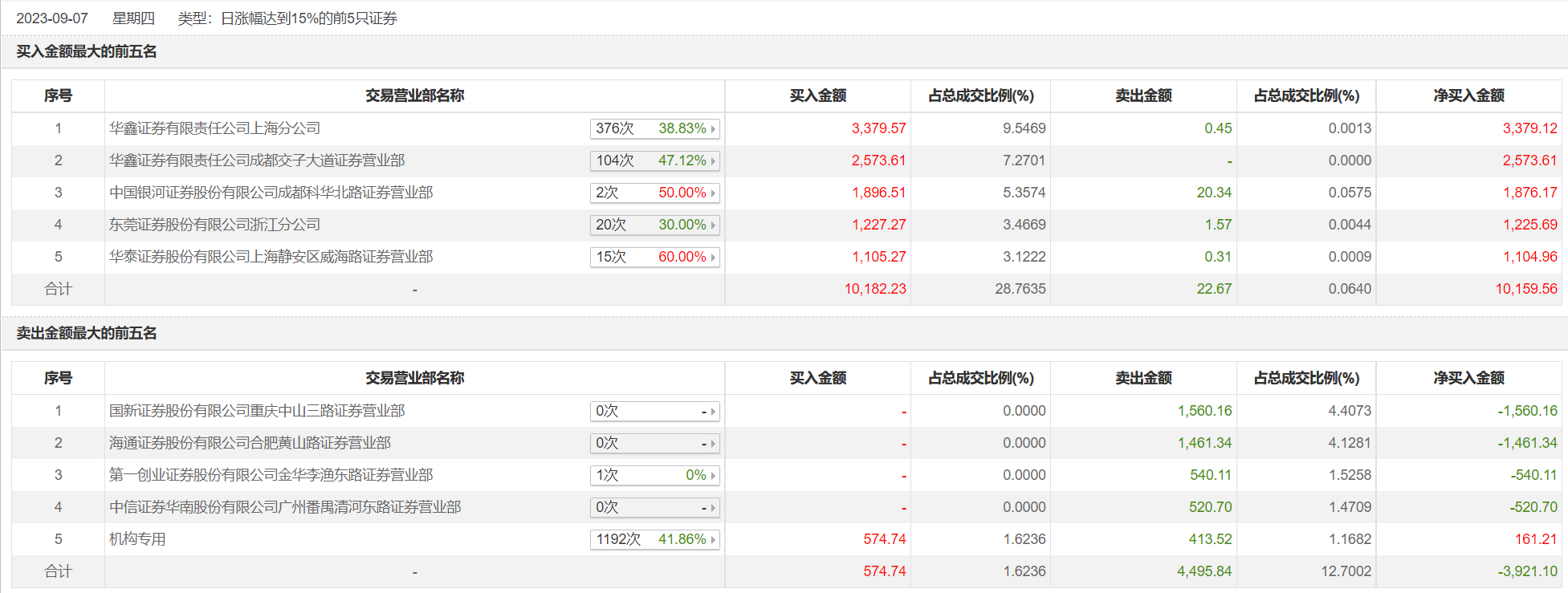This screenshot has width=1568, height=593.
Task: Open the 2次 50.00% stats dropdown
Action: [x=654, y=193]
